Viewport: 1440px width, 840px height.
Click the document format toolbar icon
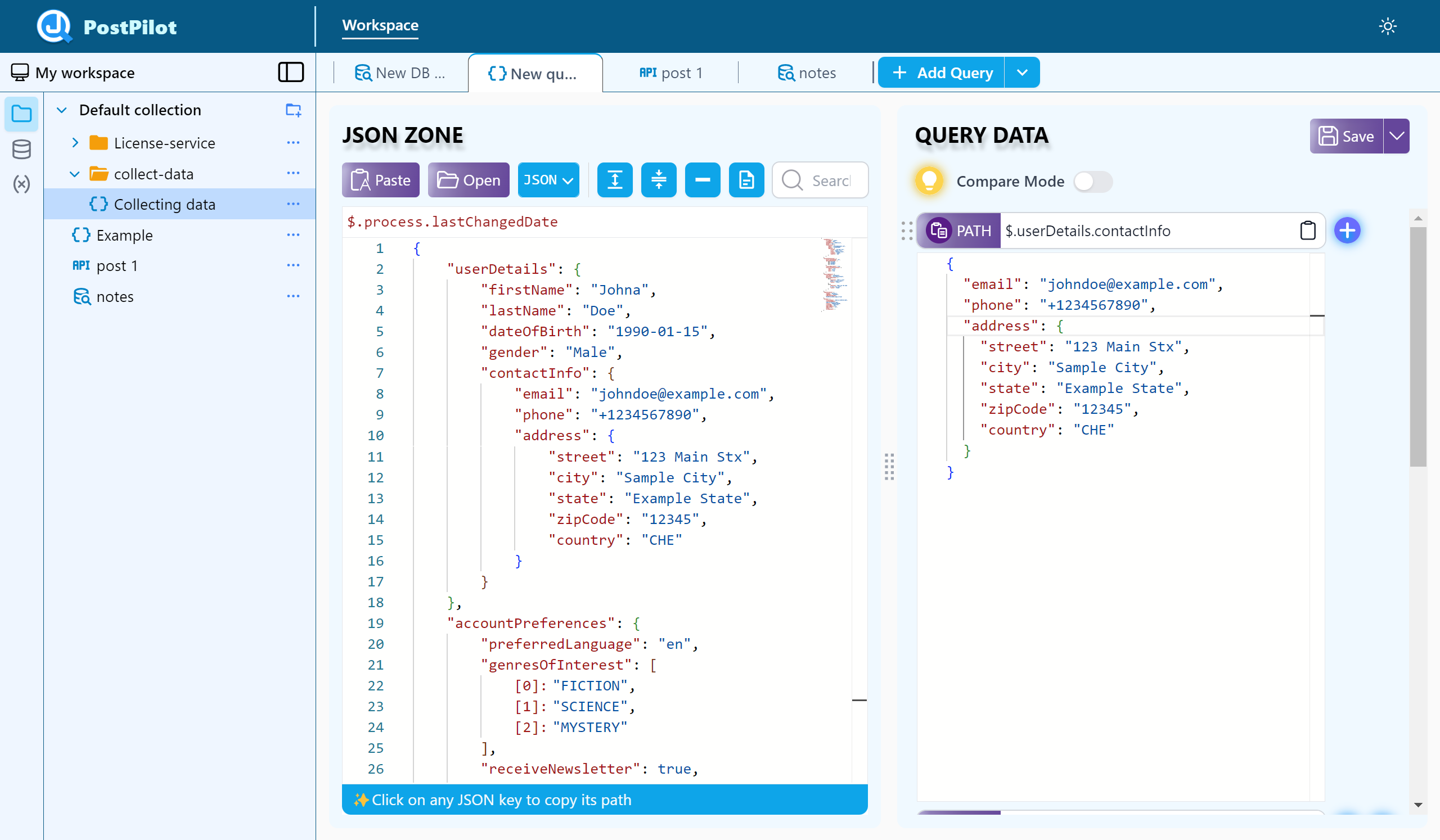tap(746, 180)
